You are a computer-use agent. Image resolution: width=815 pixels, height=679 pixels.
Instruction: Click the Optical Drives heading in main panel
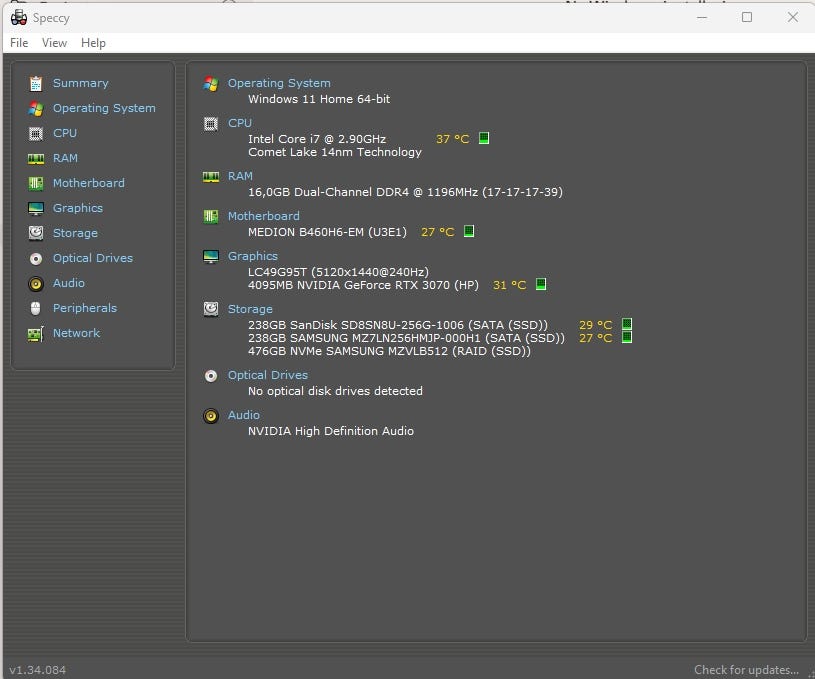268,375
